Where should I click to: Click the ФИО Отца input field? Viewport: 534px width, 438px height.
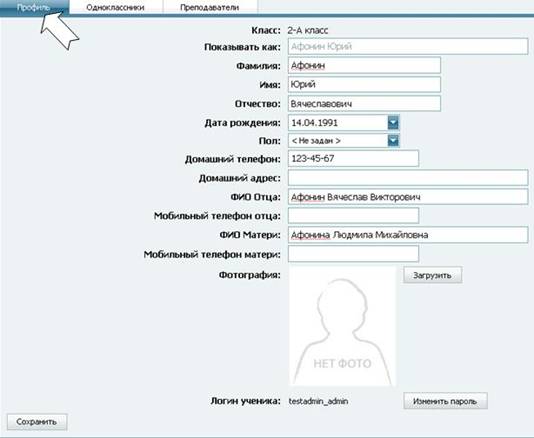tap(408, 197)
